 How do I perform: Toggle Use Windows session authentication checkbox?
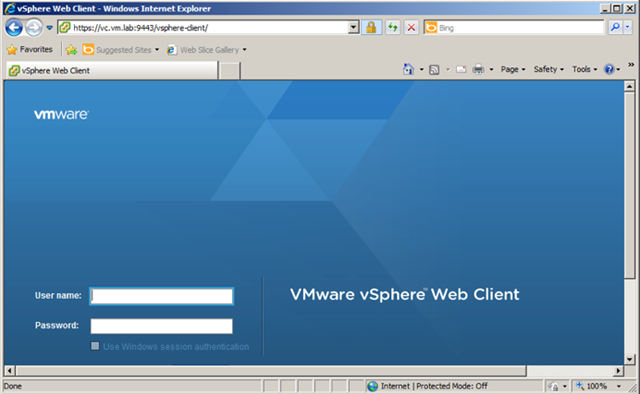[x=95, y=346]
